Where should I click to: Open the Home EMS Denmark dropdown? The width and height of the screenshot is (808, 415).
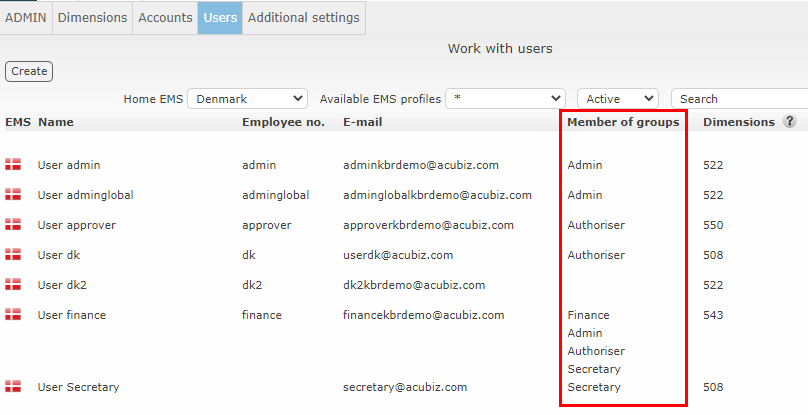[247, 98]
